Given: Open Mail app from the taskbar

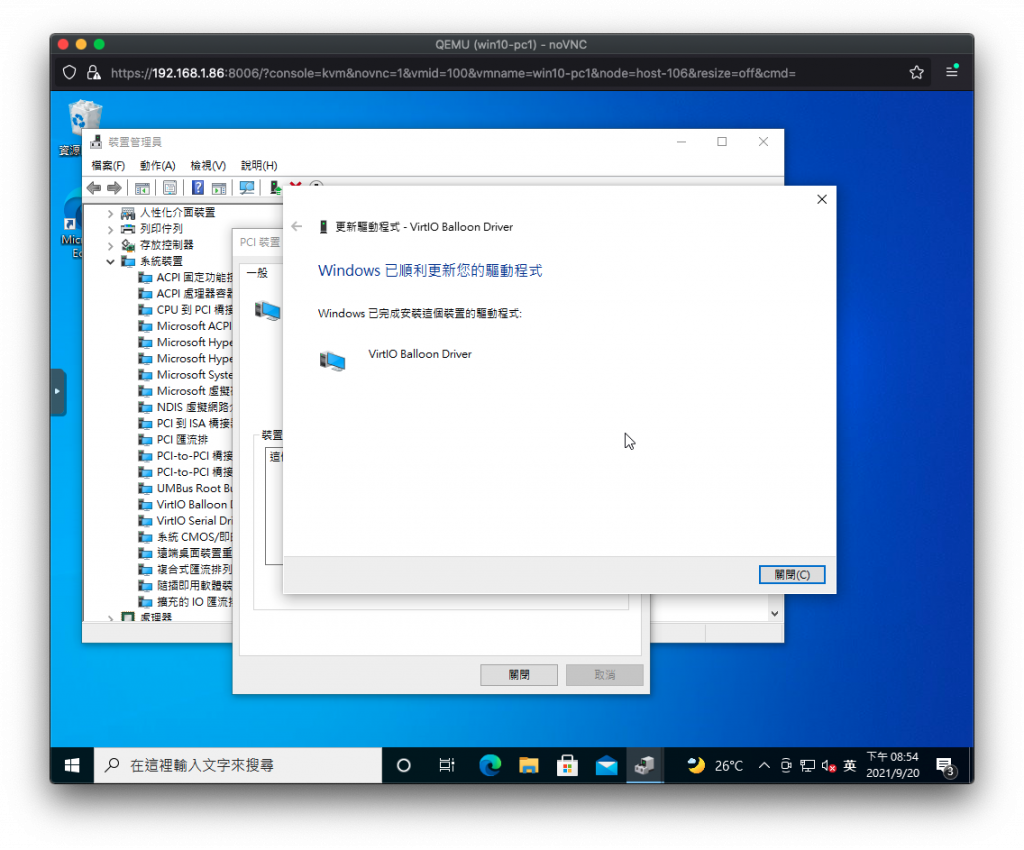Looking at the screenshot, I should click(606, 765).
